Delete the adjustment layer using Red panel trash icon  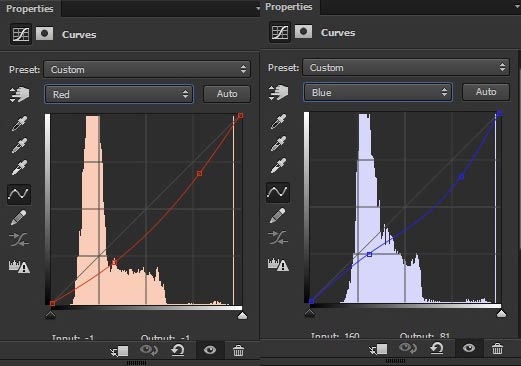[238, 350]
